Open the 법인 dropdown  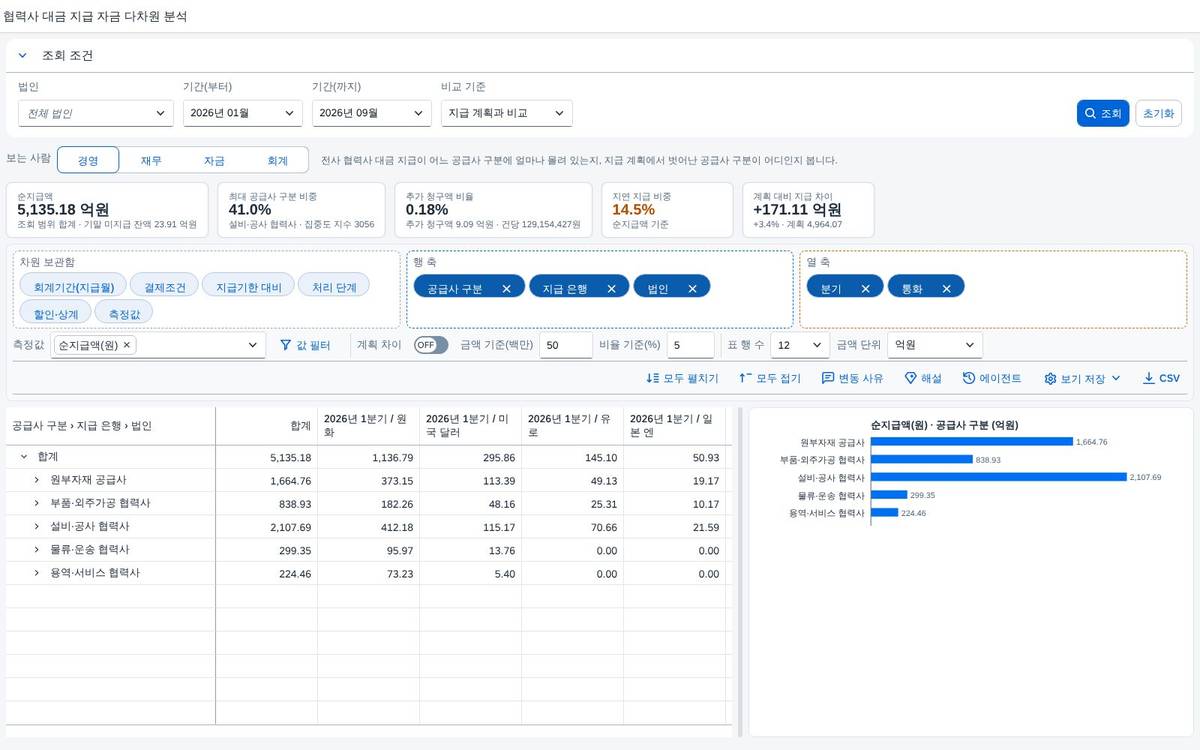96,113
